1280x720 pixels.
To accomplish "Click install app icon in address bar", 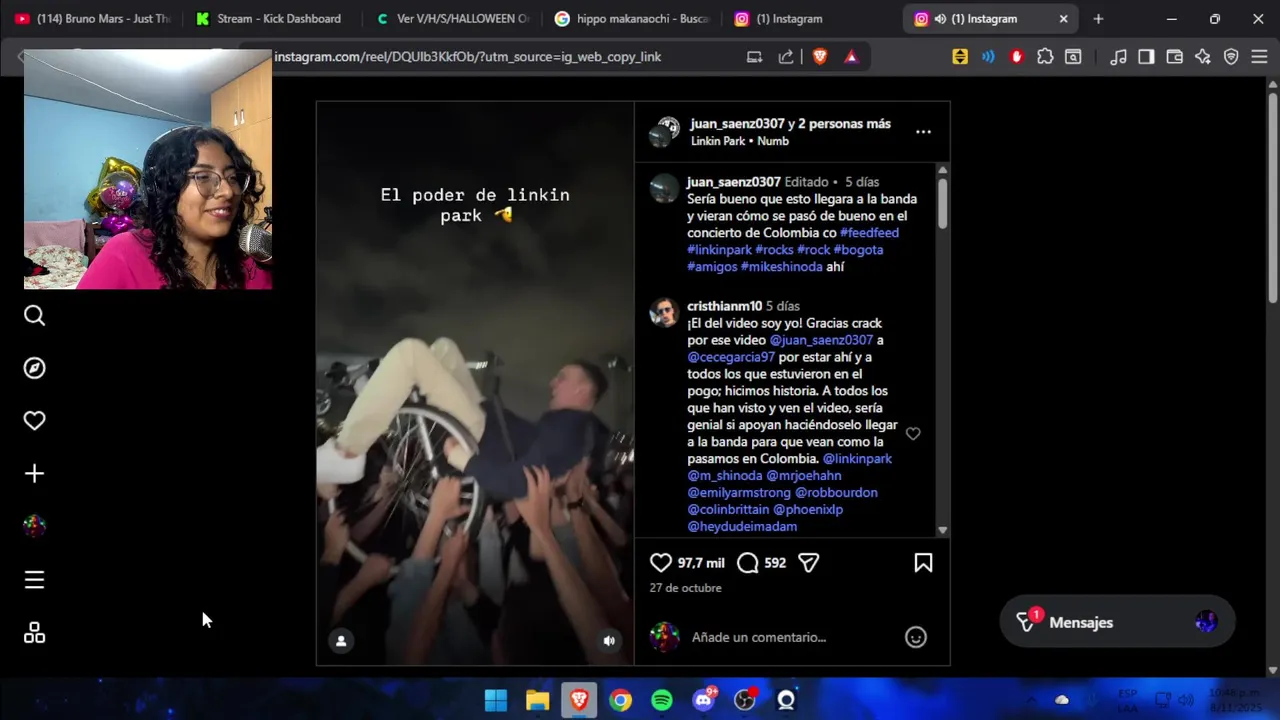I will pos(755,57).
